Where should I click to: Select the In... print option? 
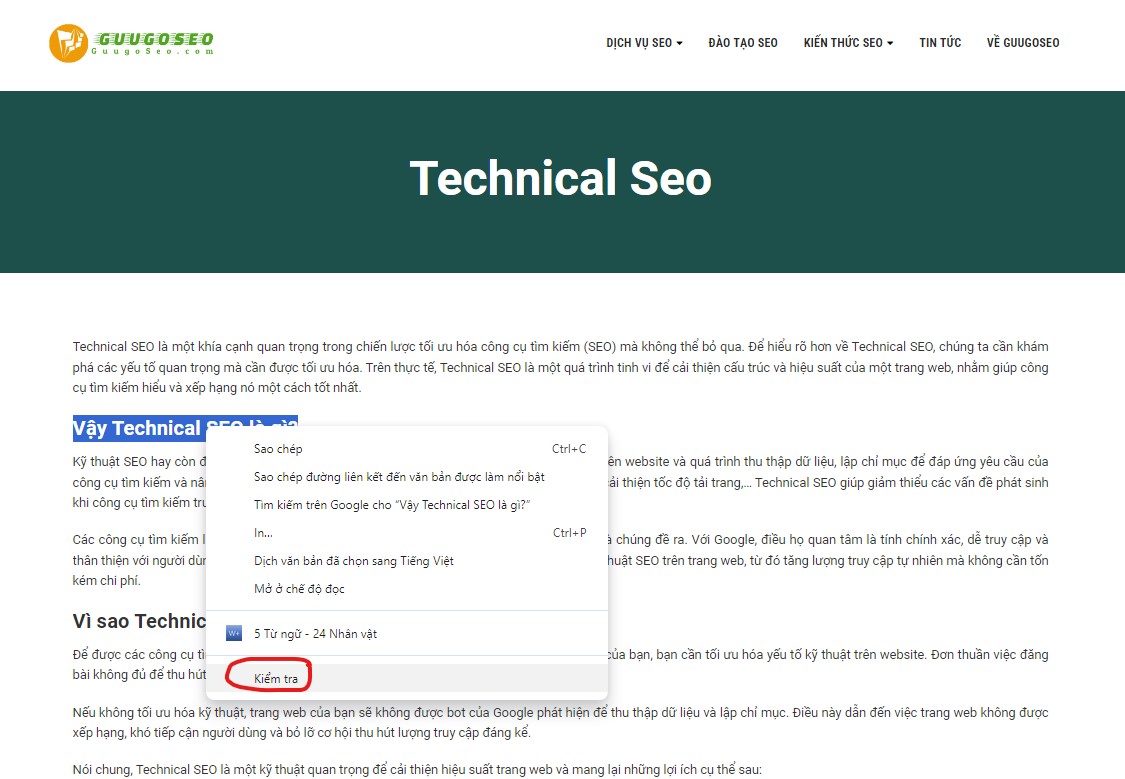click(x=263, y=533)
